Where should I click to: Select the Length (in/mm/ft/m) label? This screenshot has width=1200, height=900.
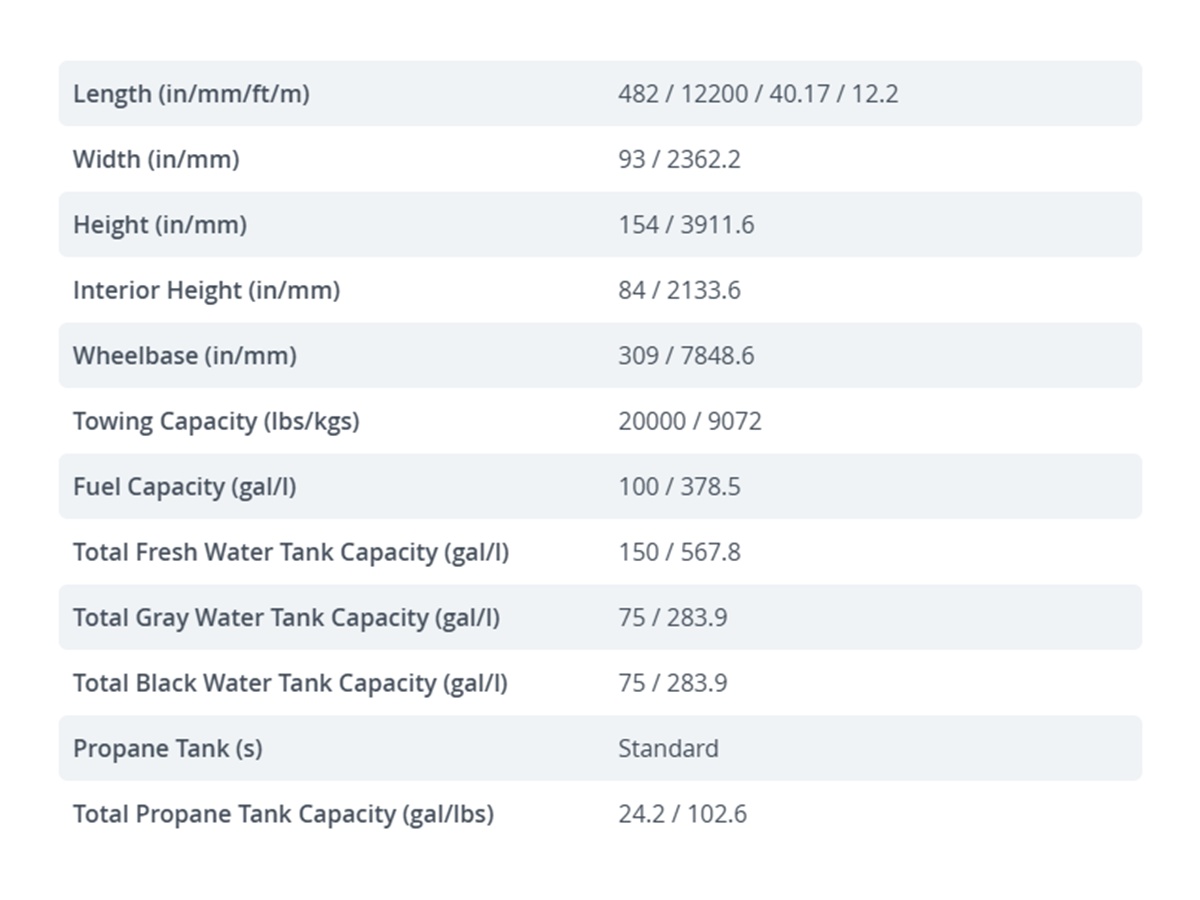tap(191, 94)
